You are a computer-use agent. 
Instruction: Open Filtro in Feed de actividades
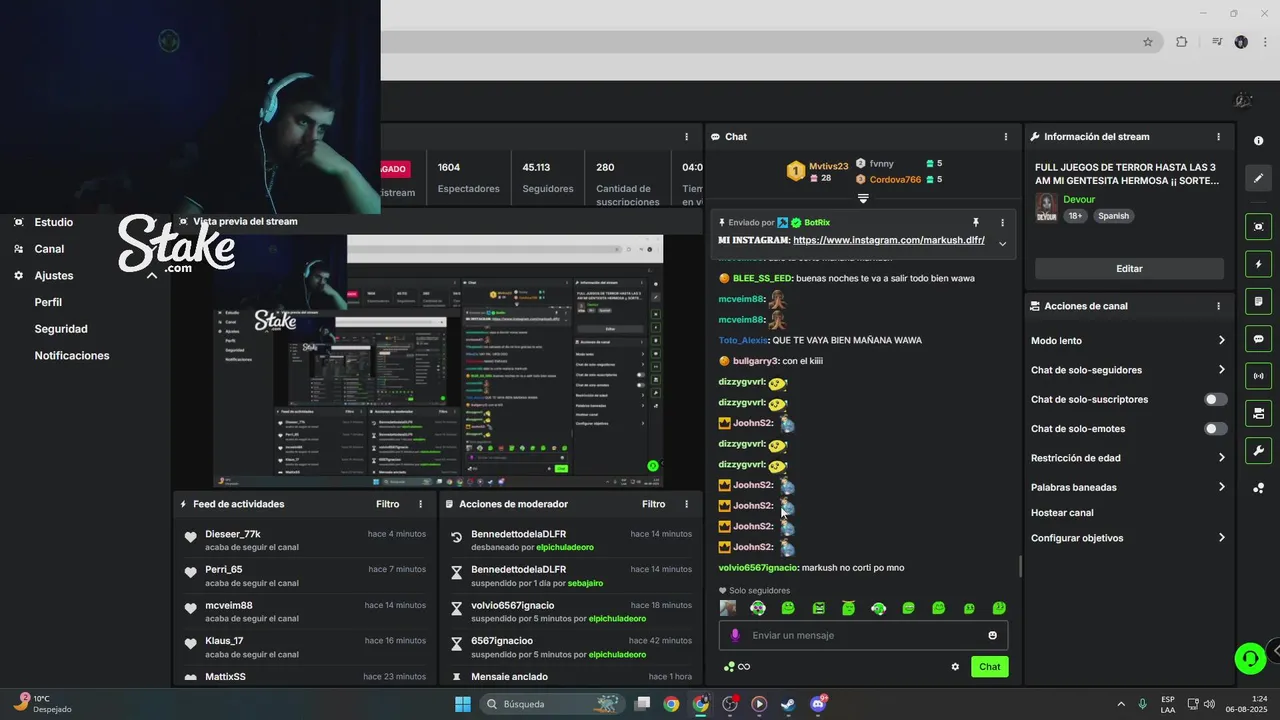coord(387,504)
